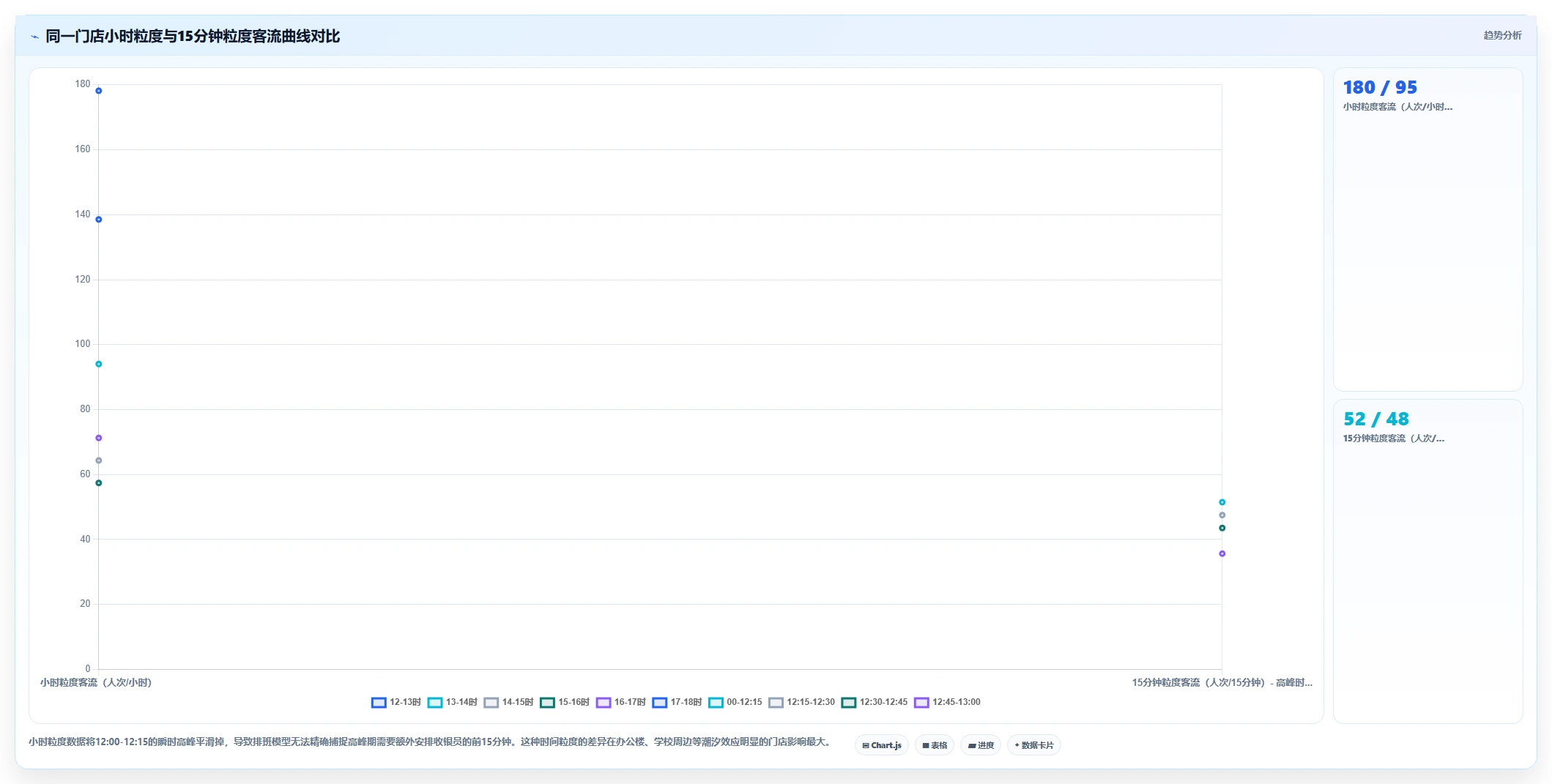Click the Chart.js tag
This screenshot has height=784, width=1552.
[882, 745]
